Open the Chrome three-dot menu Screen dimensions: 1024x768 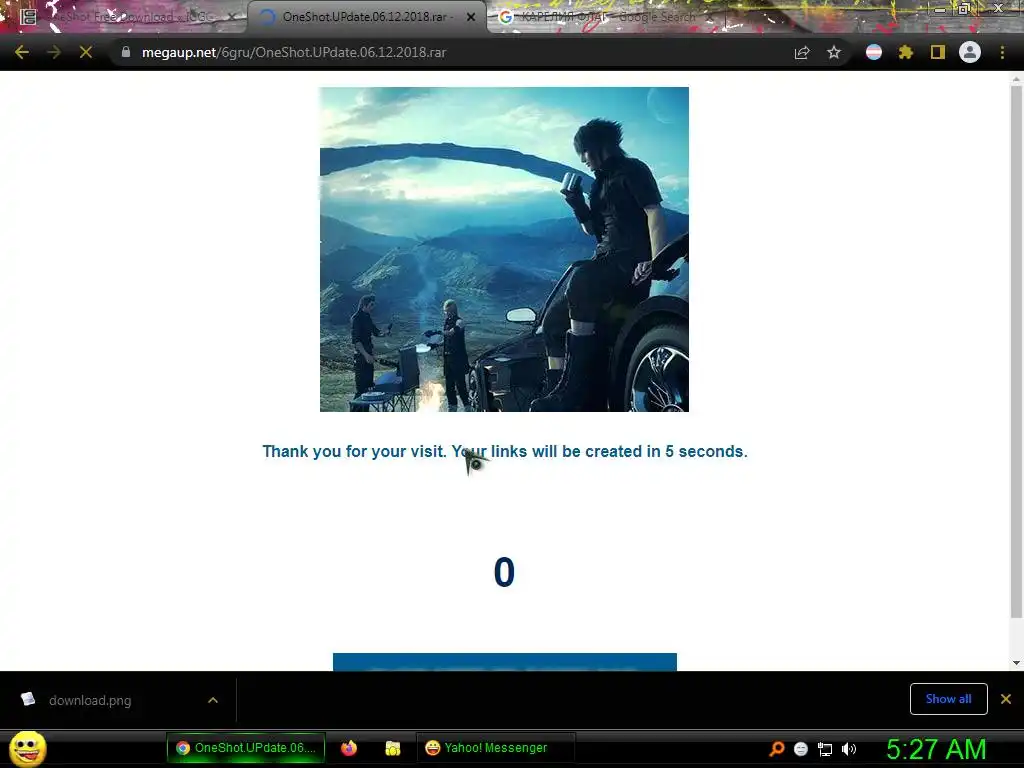[1002, 52]
